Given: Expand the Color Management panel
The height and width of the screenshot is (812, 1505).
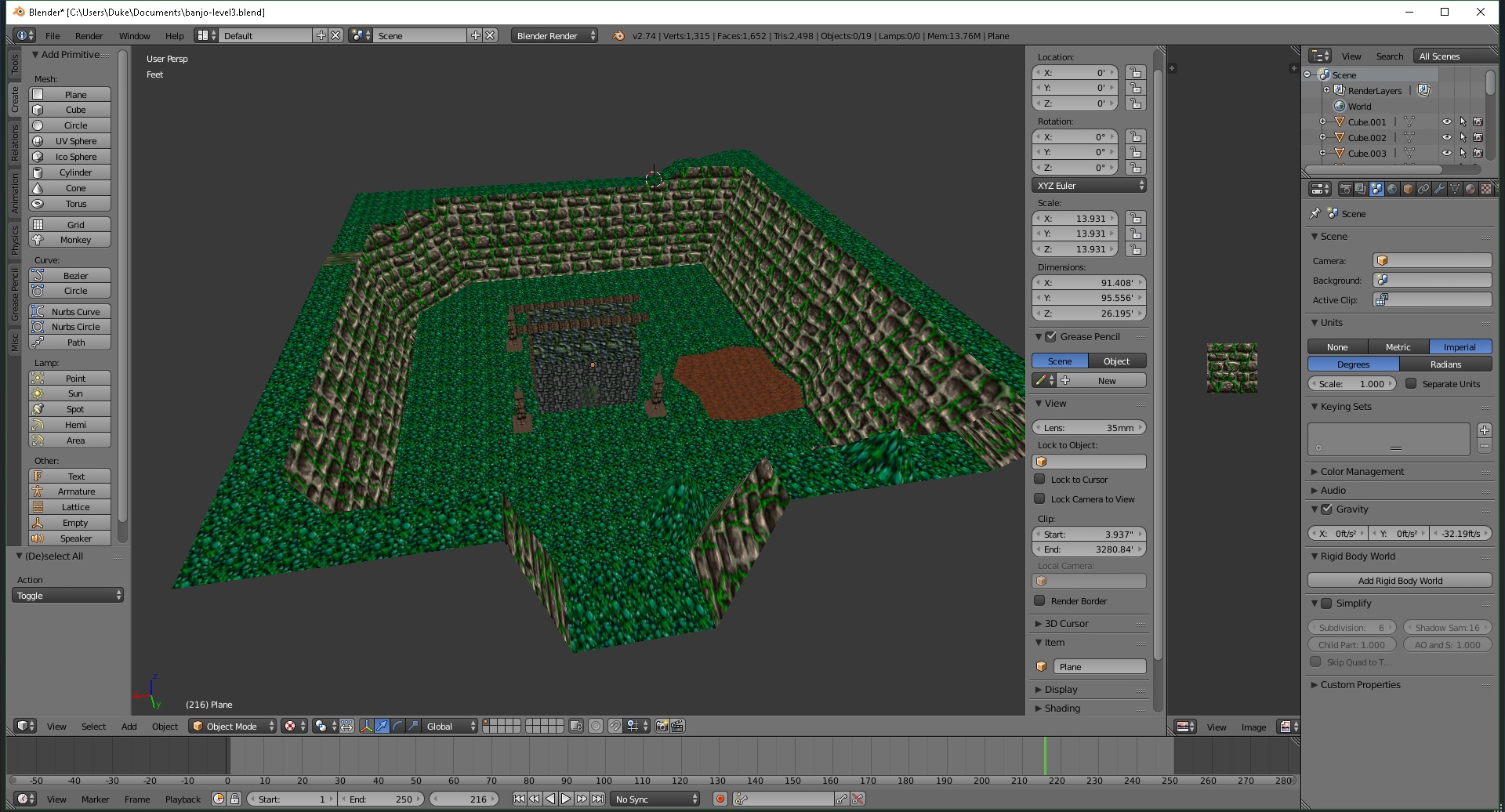Looking at the screenshot, I should [1362, 471].
